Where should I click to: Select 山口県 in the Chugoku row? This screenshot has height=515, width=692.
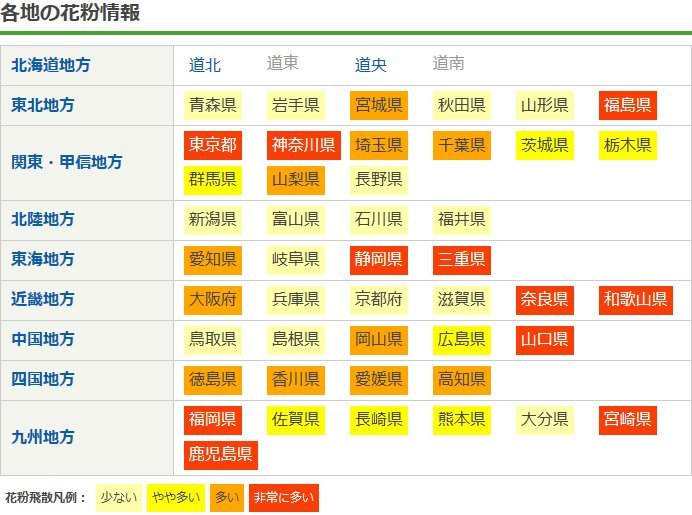coord(544,340)
